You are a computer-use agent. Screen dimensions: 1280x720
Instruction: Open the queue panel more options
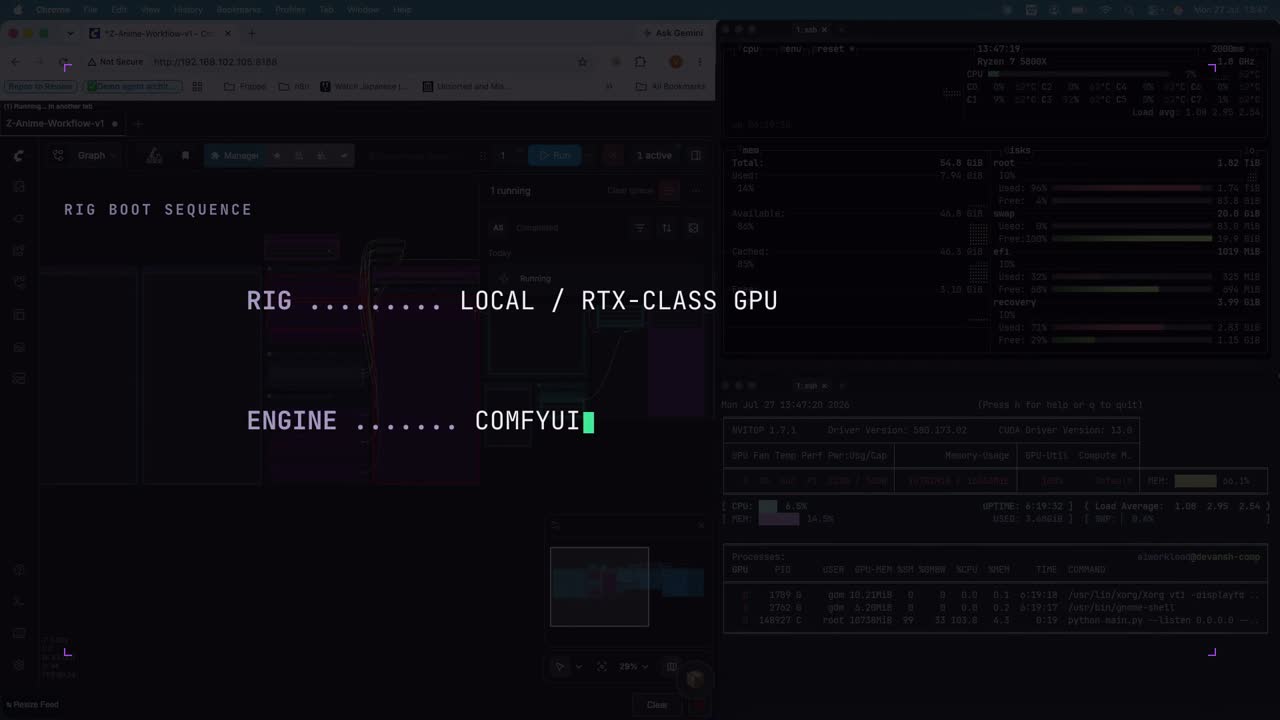pyautogui.click(x=697, y=191)
